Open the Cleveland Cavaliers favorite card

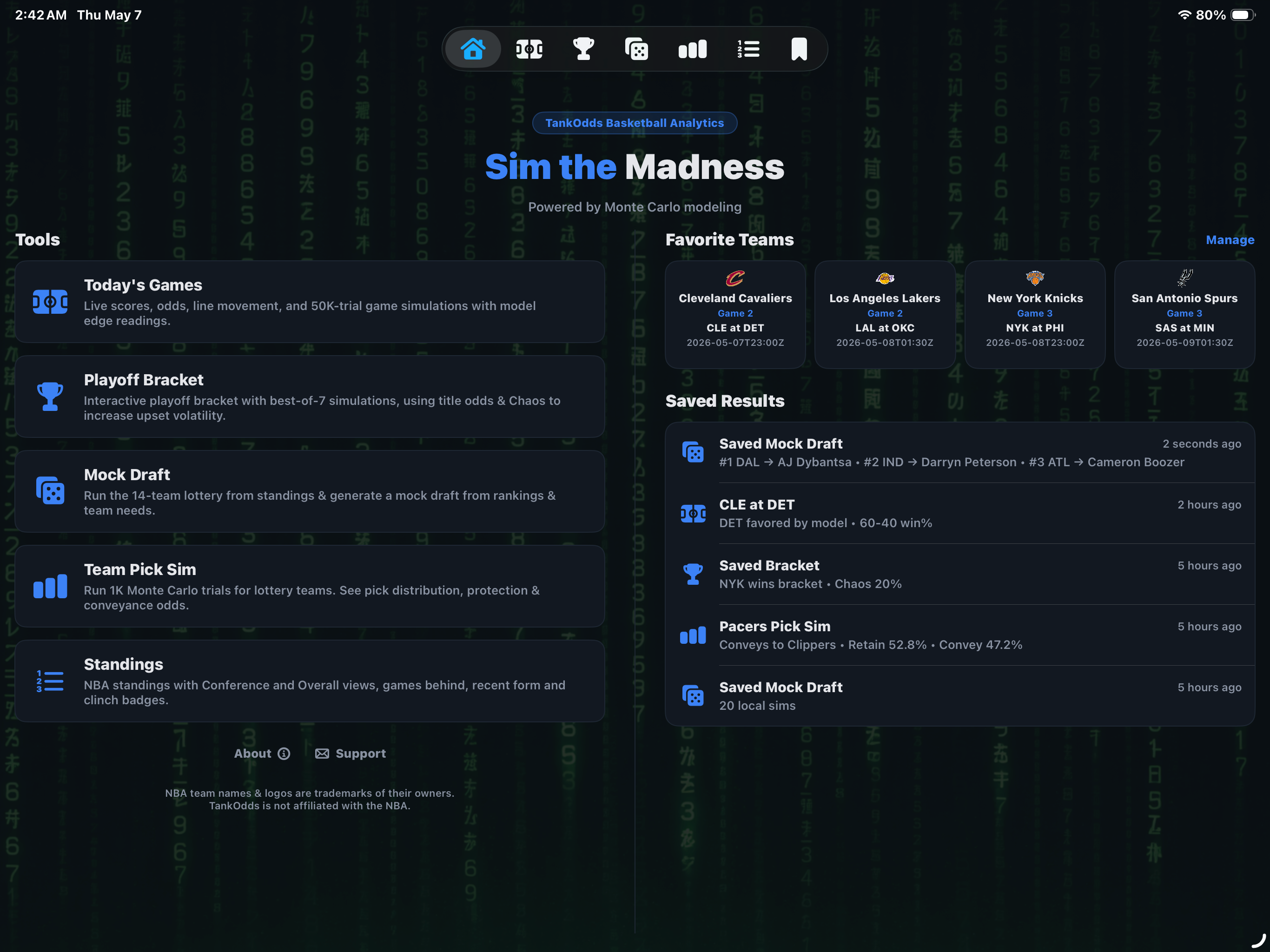click(735, 315)
